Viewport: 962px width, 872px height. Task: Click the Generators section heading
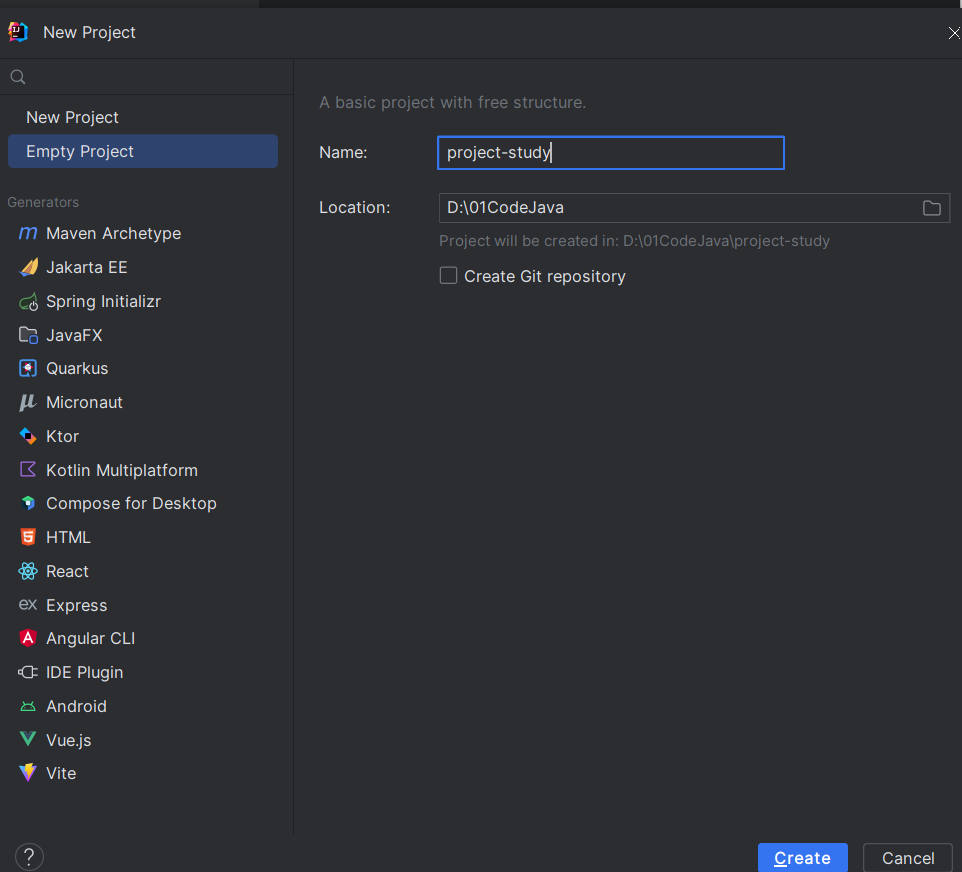pos(43,202)
